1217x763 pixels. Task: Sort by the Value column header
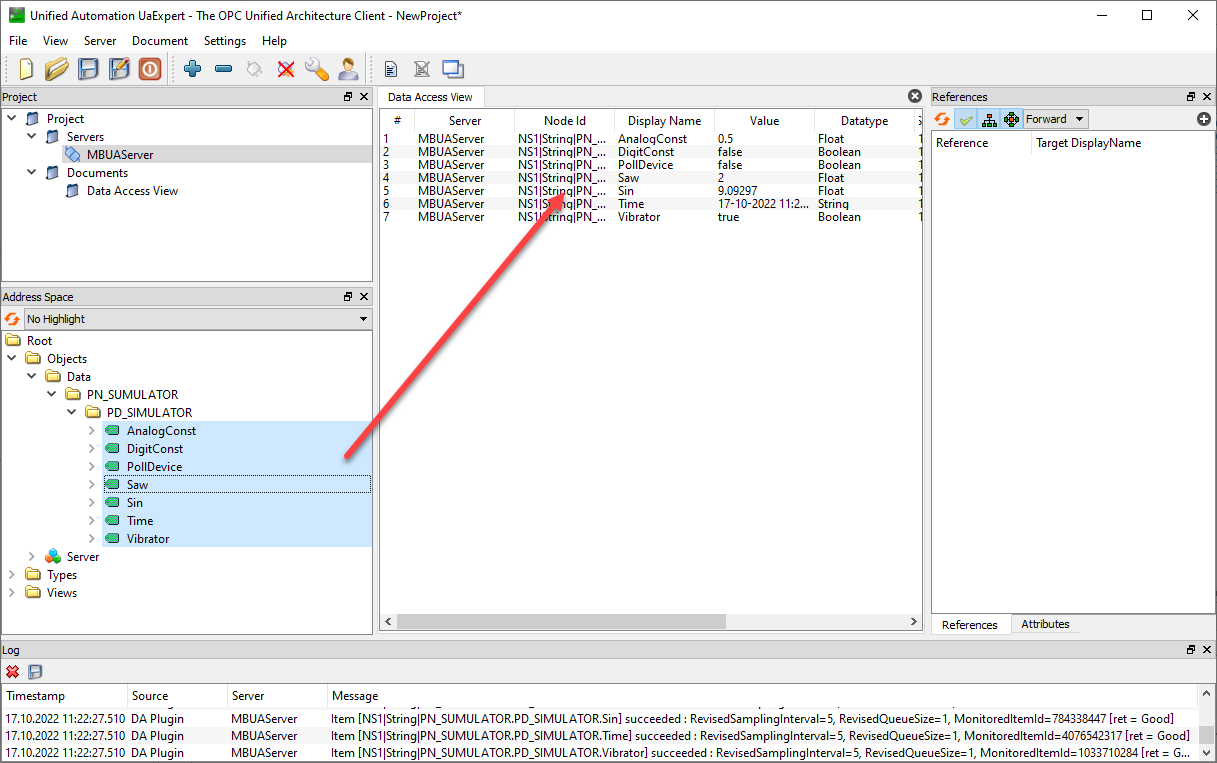pos(764,121)
